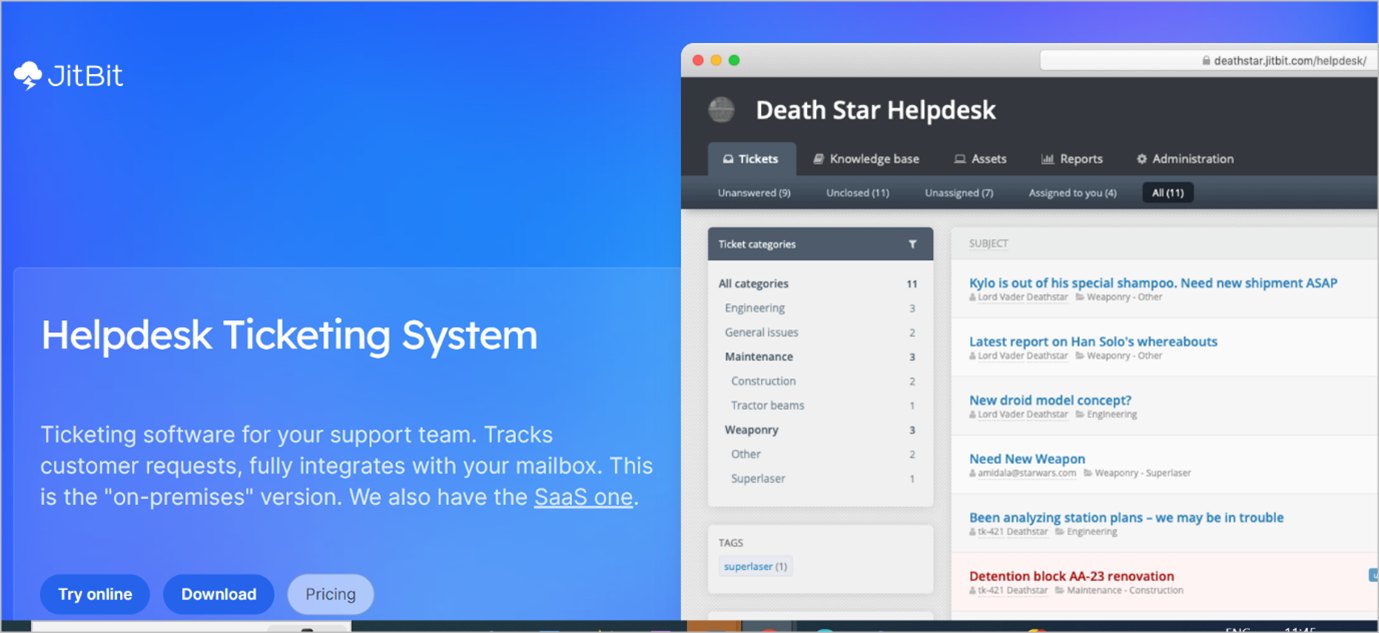
Task: Open New droid model concept ticket
Action: 1050,400
